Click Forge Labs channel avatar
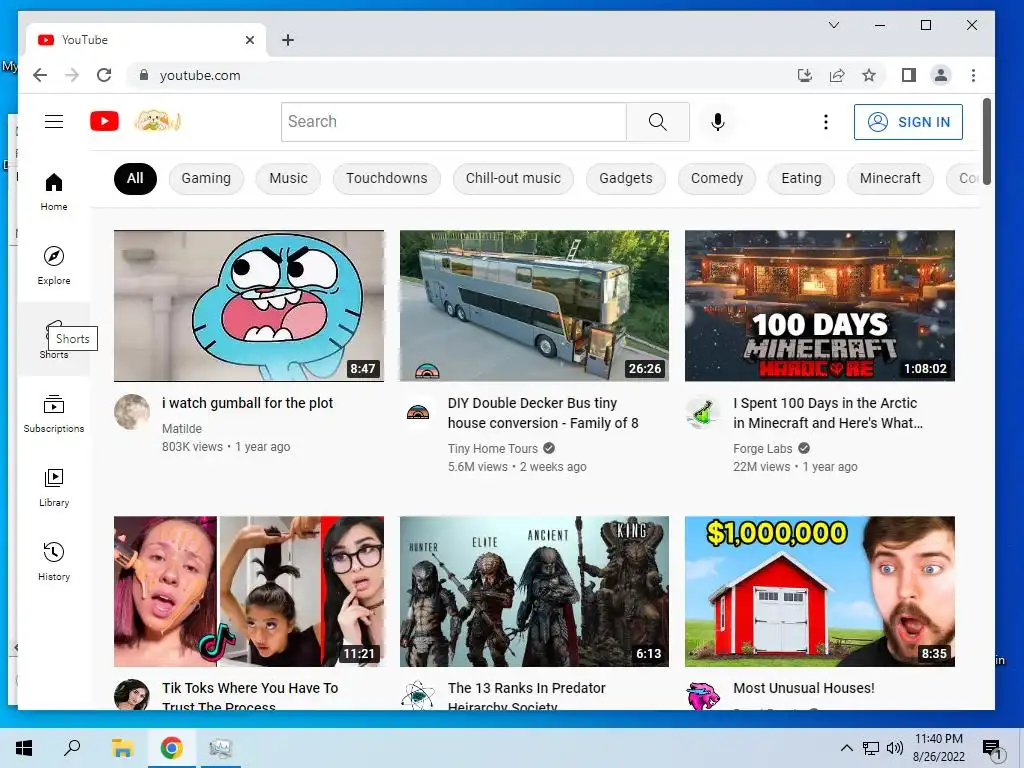This screenshot has height=768, width=1024. pos(703,411)
